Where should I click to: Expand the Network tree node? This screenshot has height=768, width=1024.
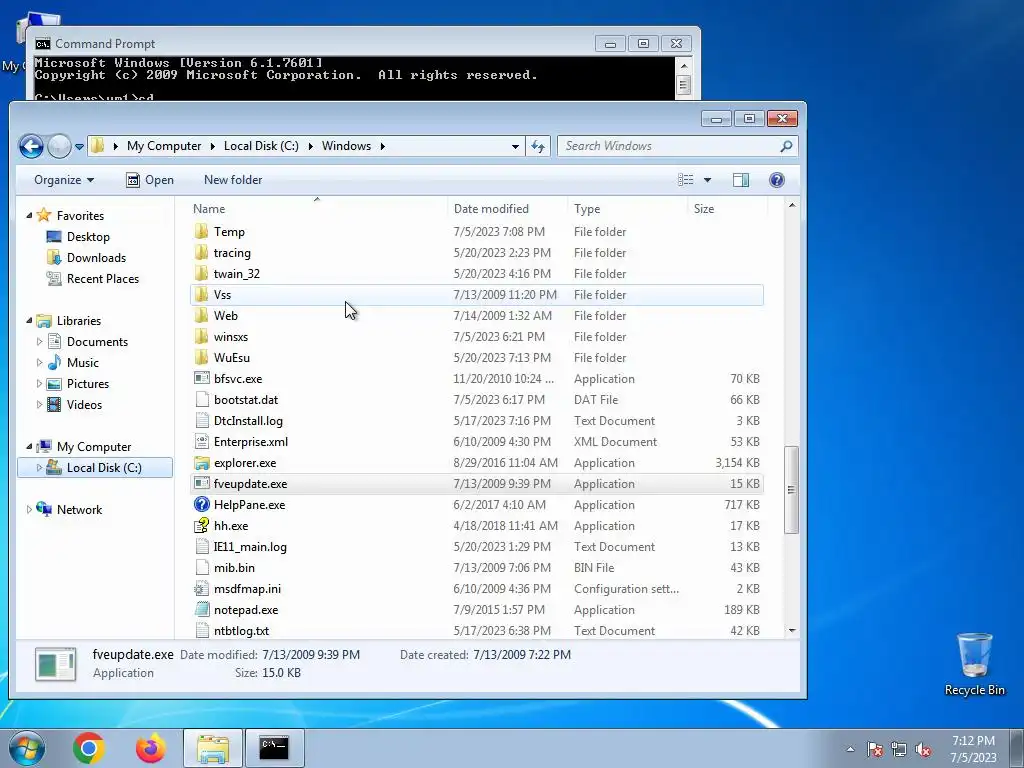pos(29,509)
